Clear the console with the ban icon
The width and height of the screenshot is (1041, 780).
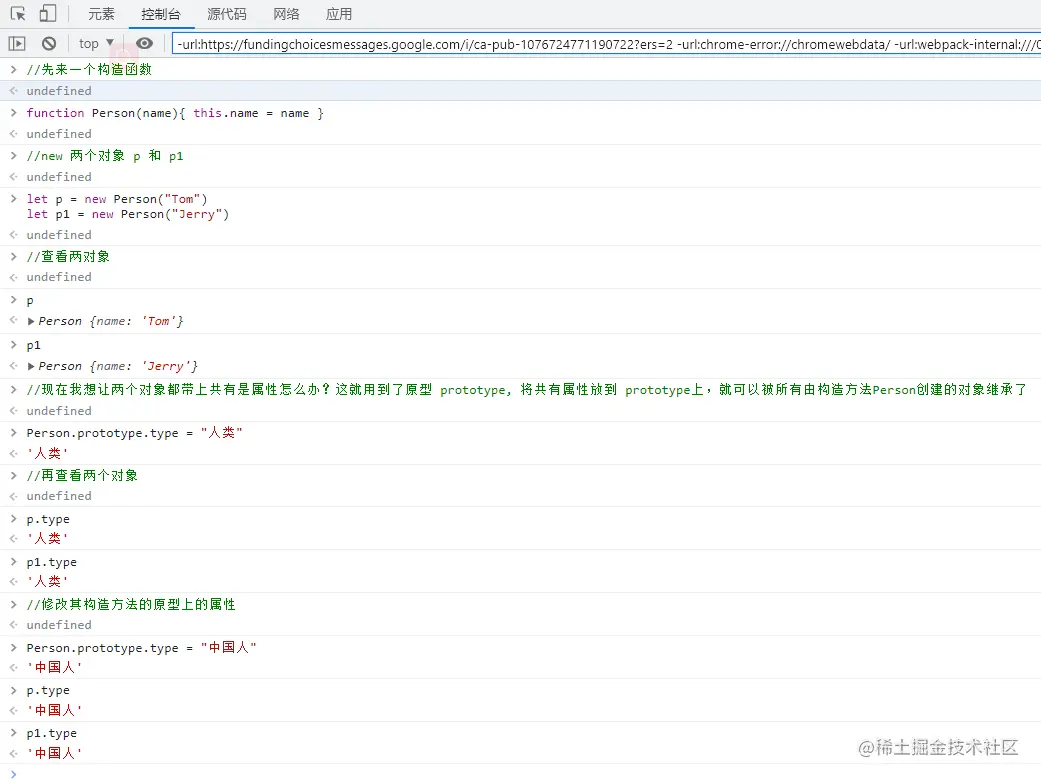48,44
